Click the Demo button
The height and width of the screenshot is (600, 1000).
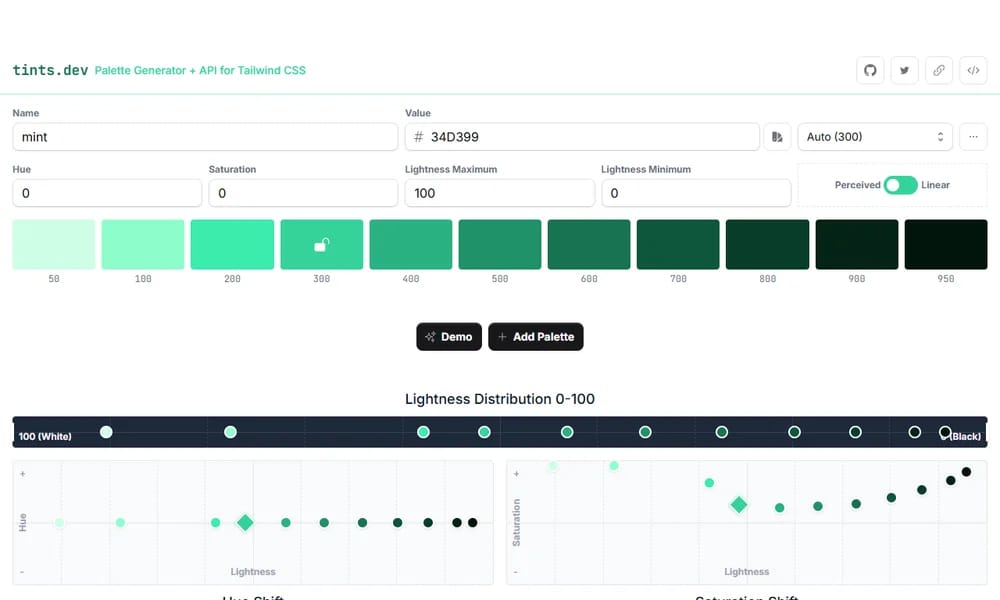(x=449, y=337)
